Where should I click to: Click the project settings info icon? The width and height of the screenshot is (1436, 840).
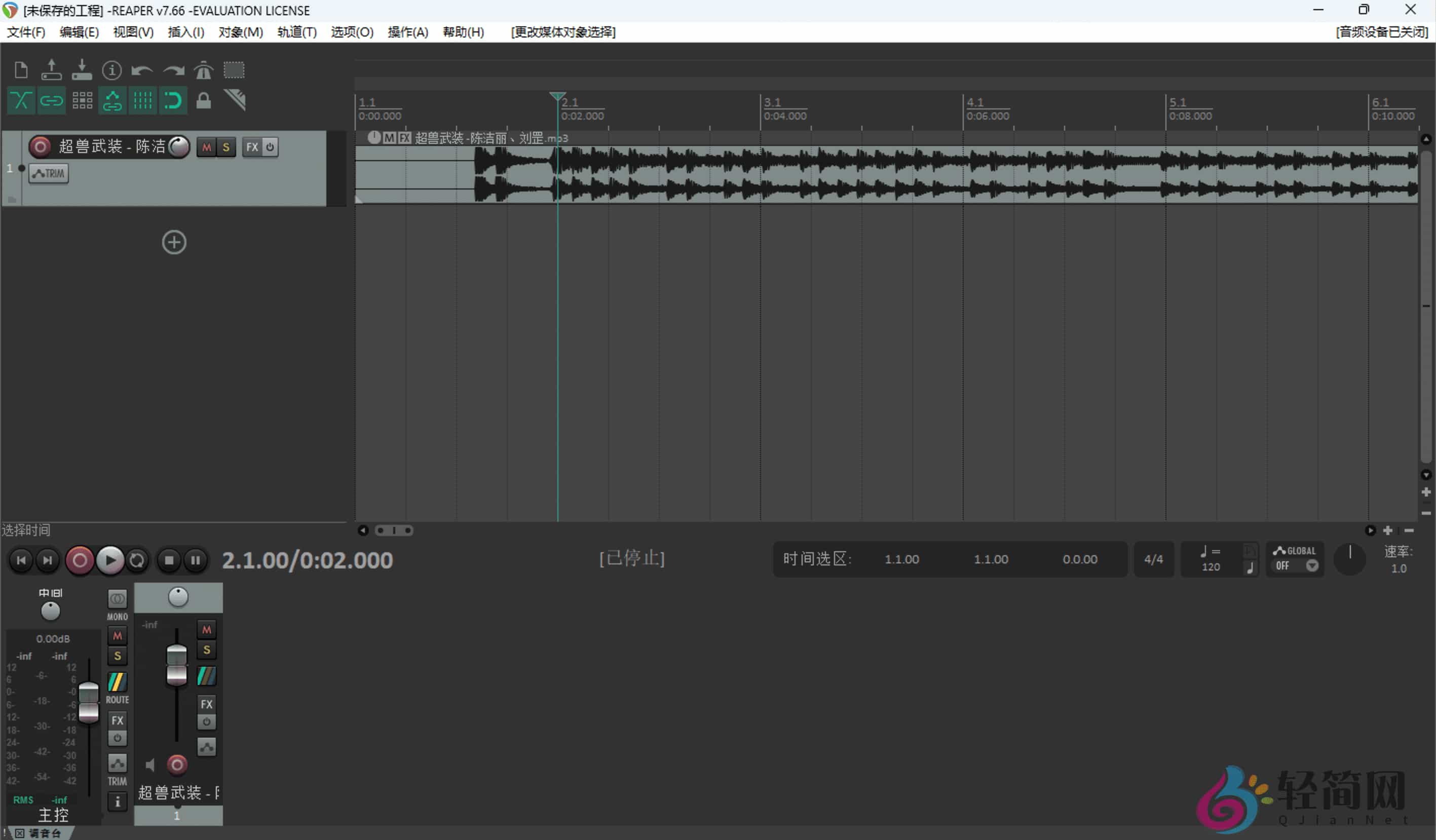(x=111, y=70)
